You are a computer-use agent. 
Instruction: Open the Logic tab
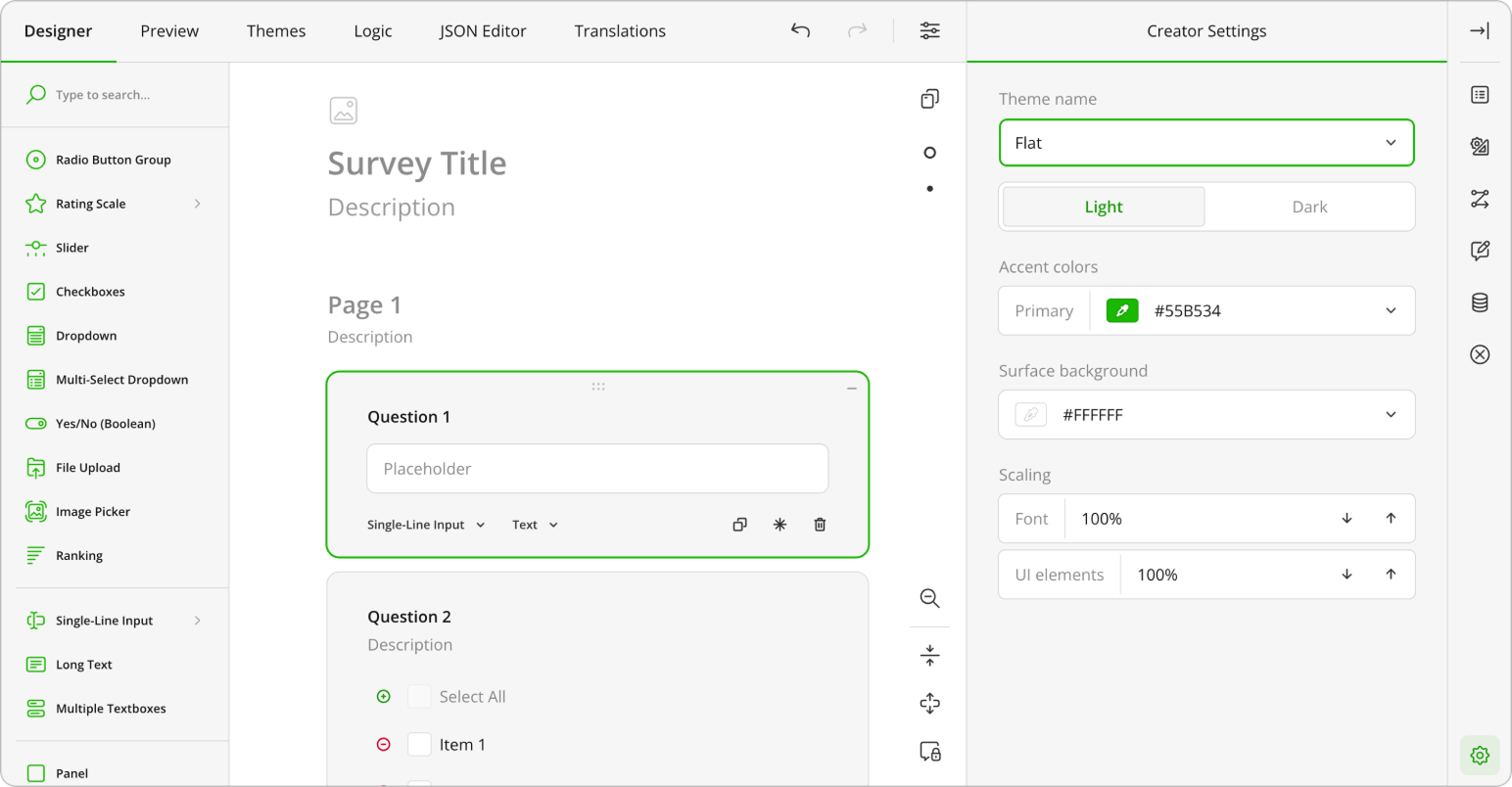[373, 31]
